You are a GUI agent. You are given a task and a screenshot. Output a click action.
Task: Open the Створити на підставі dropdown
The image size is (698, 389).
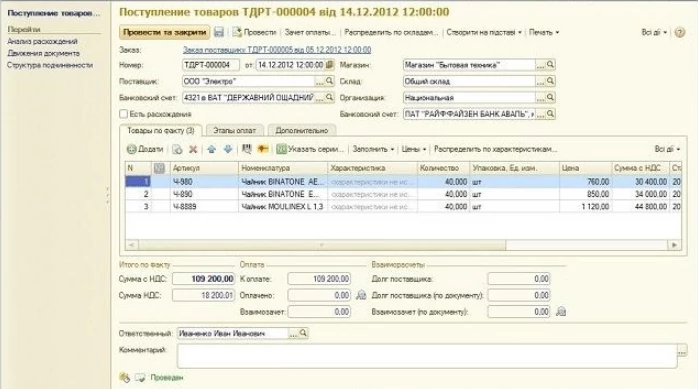point(484,32)
